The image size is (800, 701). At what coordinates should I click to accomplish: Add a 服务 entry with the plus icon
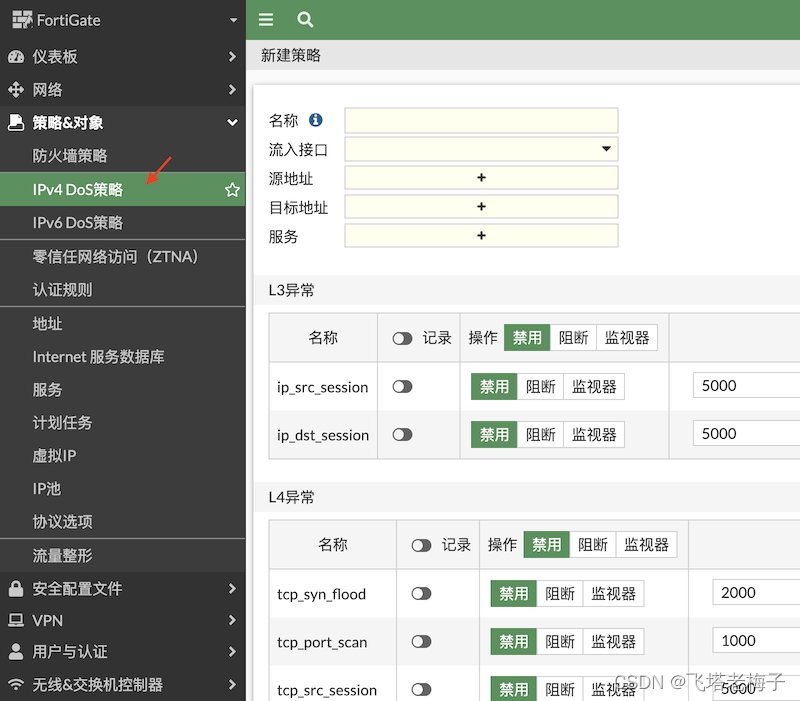coord(481,236)
